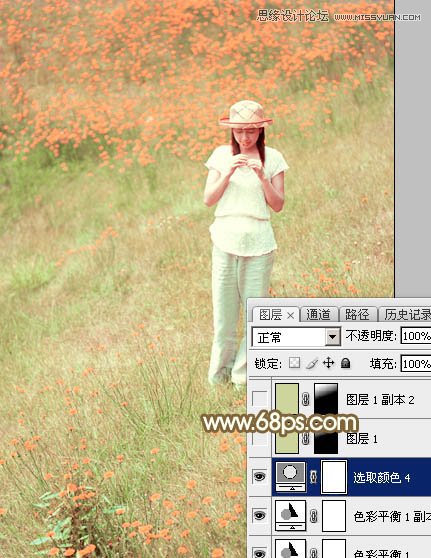Select 色彩平衡 1 副本 mask thumbnail
431x558 pixels.
tap(334, 516)
